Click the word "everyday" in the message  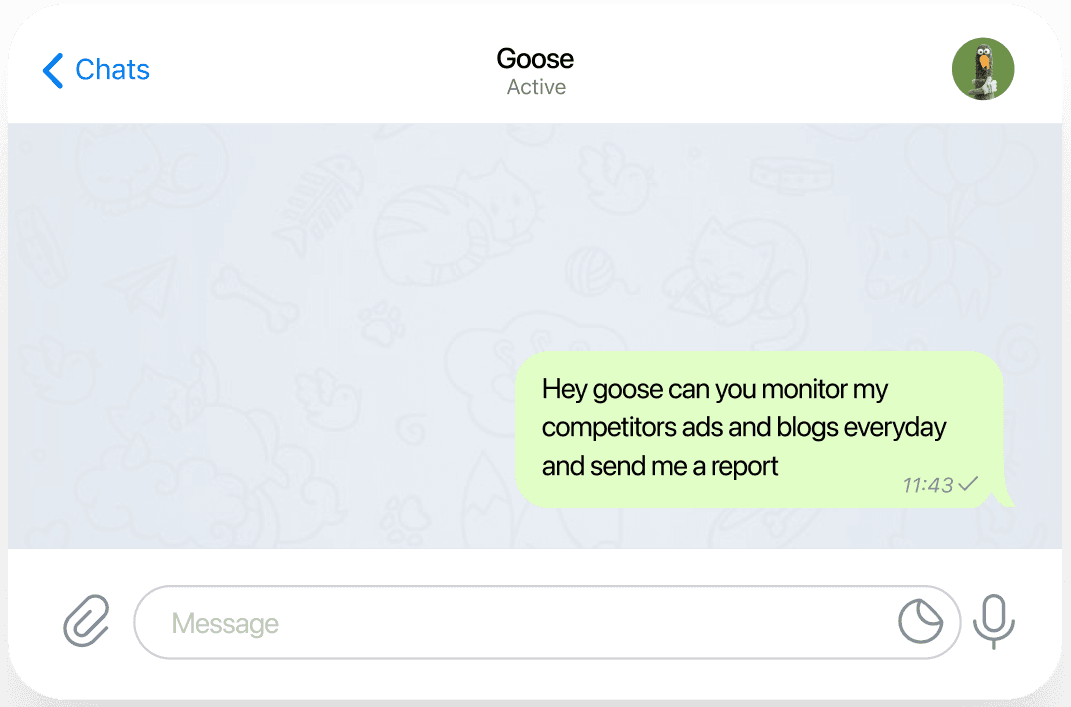coord(894,428)
